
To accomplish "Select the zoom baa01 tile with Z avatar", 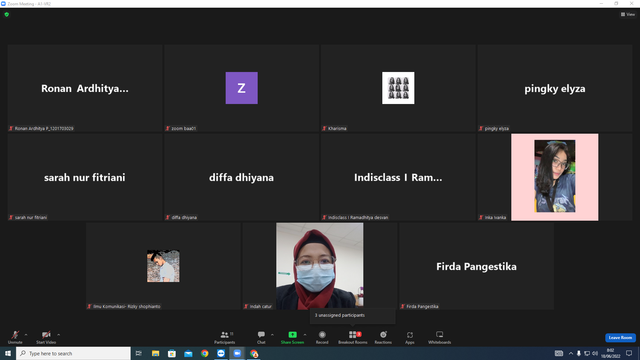I will coord(242,88).
